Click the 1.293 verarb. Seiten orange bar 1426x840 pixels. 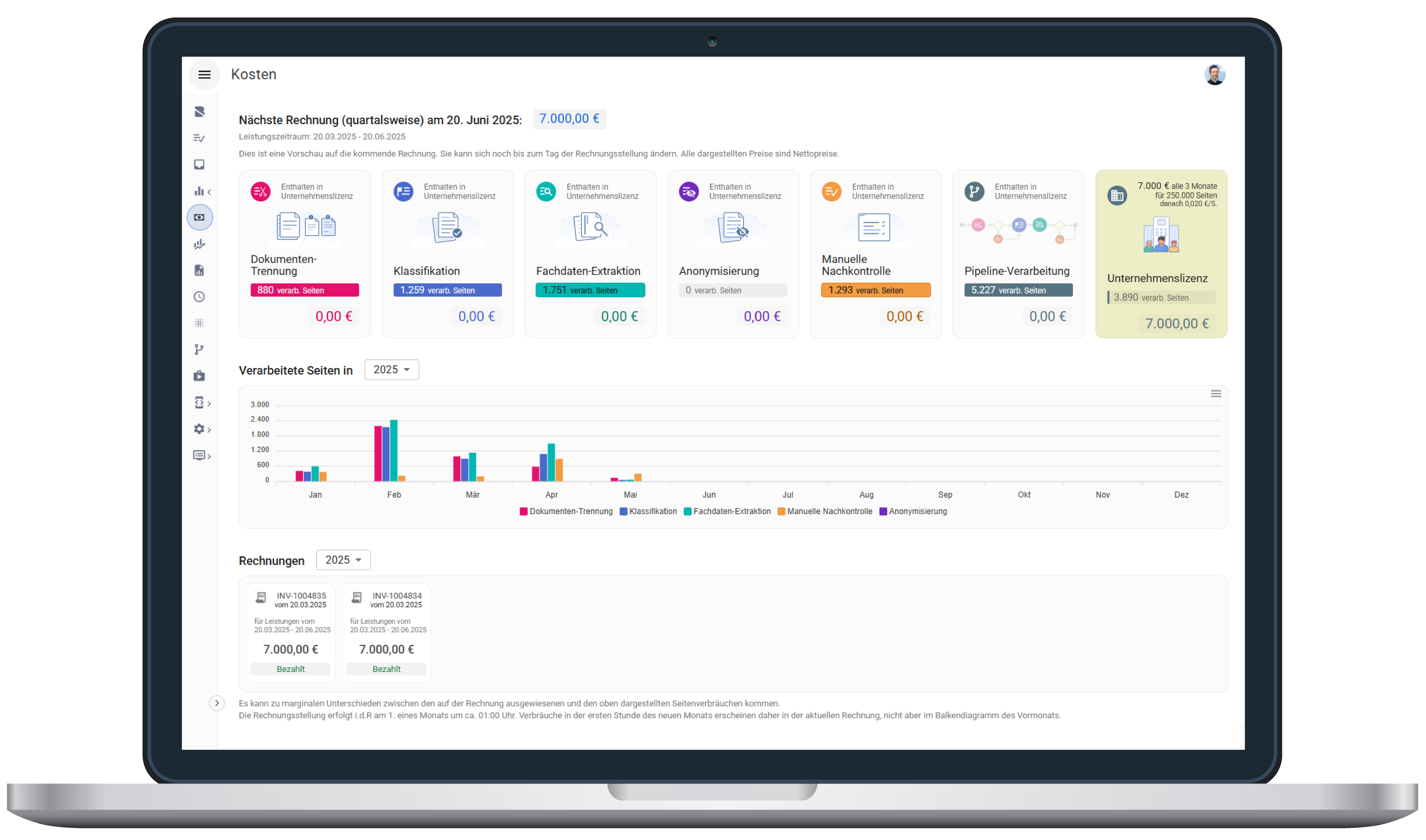(876, 290)
